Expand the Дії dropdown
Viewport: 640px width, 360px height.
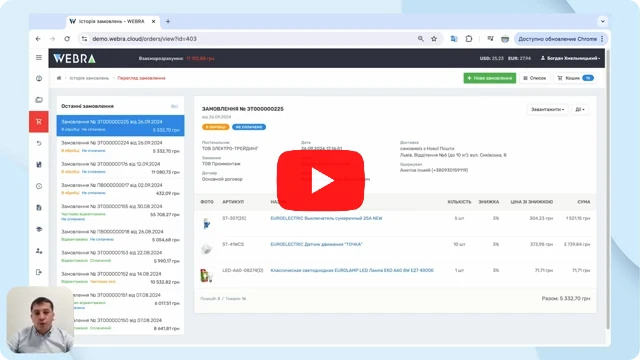(x=580, y=109)
